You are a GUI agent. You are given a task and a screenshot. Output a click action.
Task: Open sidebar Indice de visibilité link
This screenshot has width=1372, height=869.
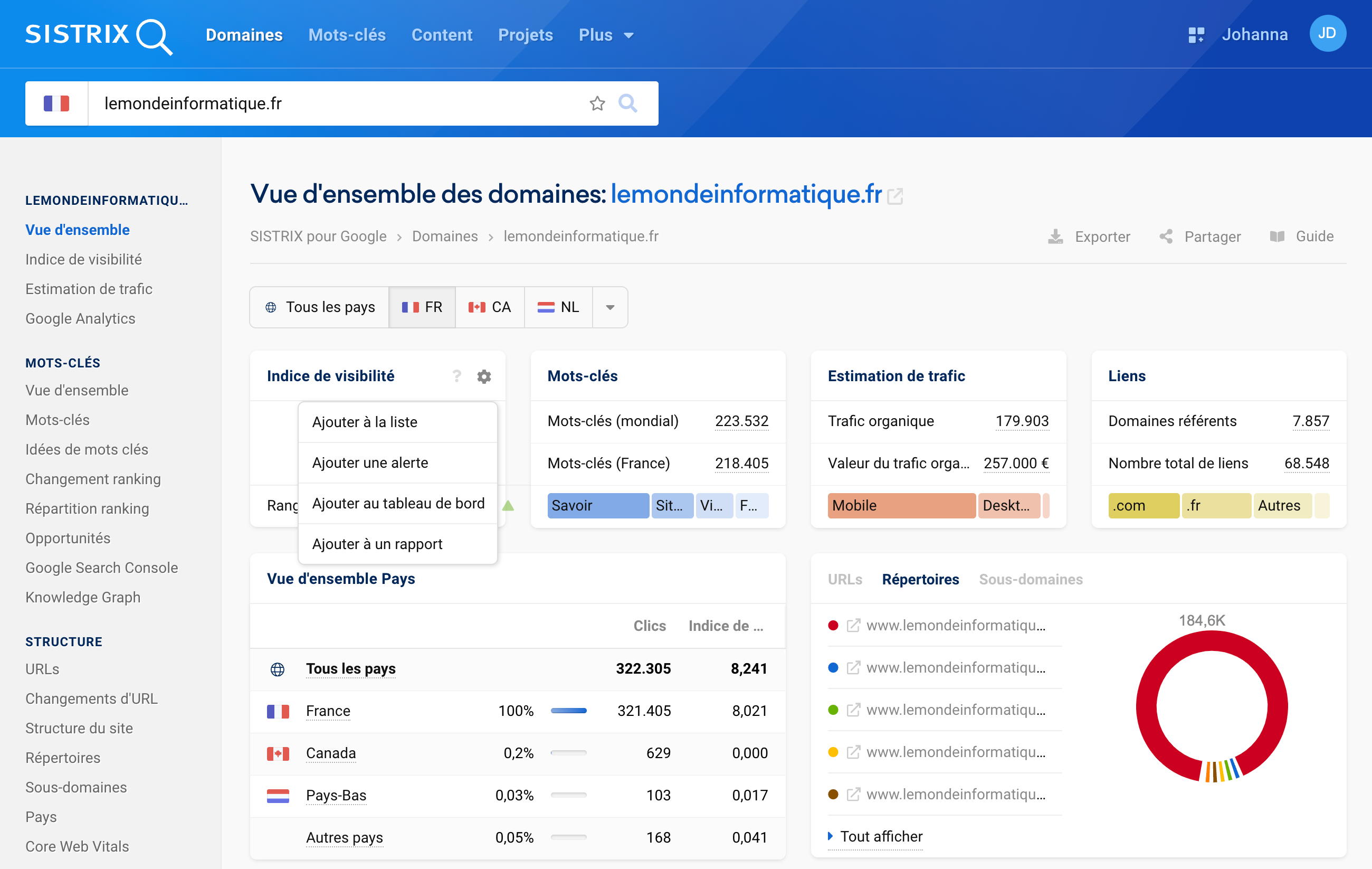tap(84, 259)
